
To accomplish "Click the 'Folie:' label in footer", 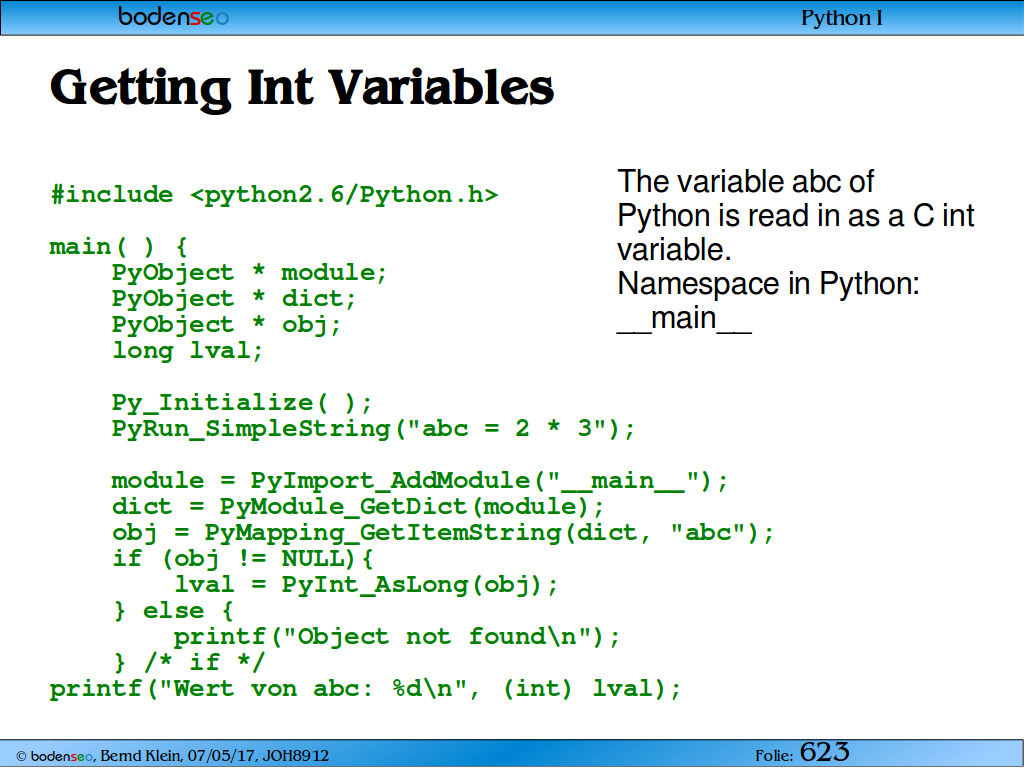I will click(x=775, y=756).
